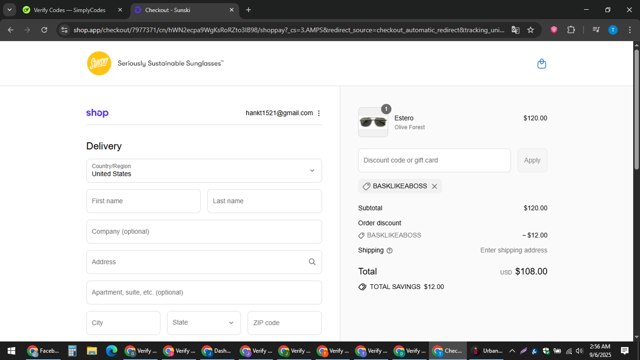The image size is (640, 360).
Task: Click the Apartment, suite field
Action: [204, 292]
